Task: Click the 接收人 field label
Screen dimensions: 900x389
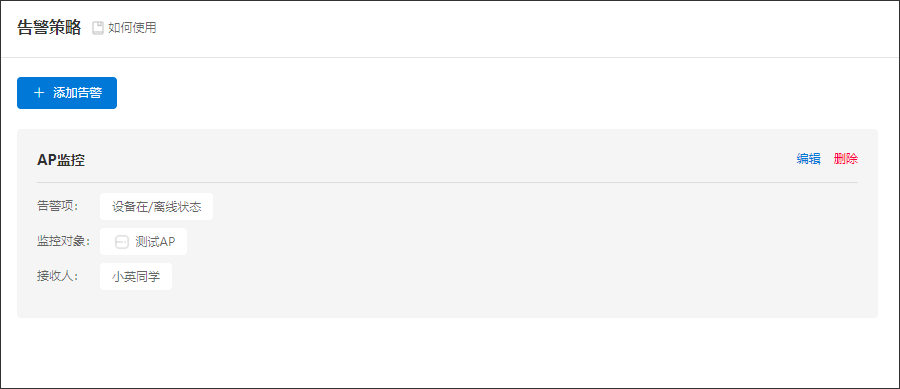Action: click(58, 276)
